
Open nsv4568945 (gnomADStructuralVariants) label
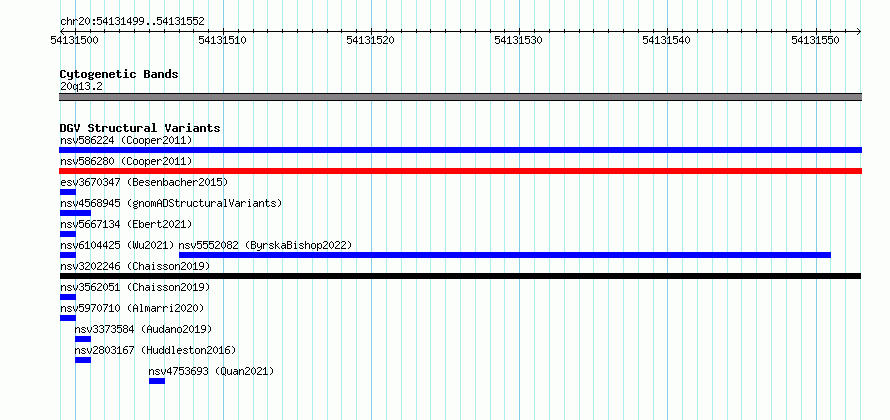coord(171,203)
